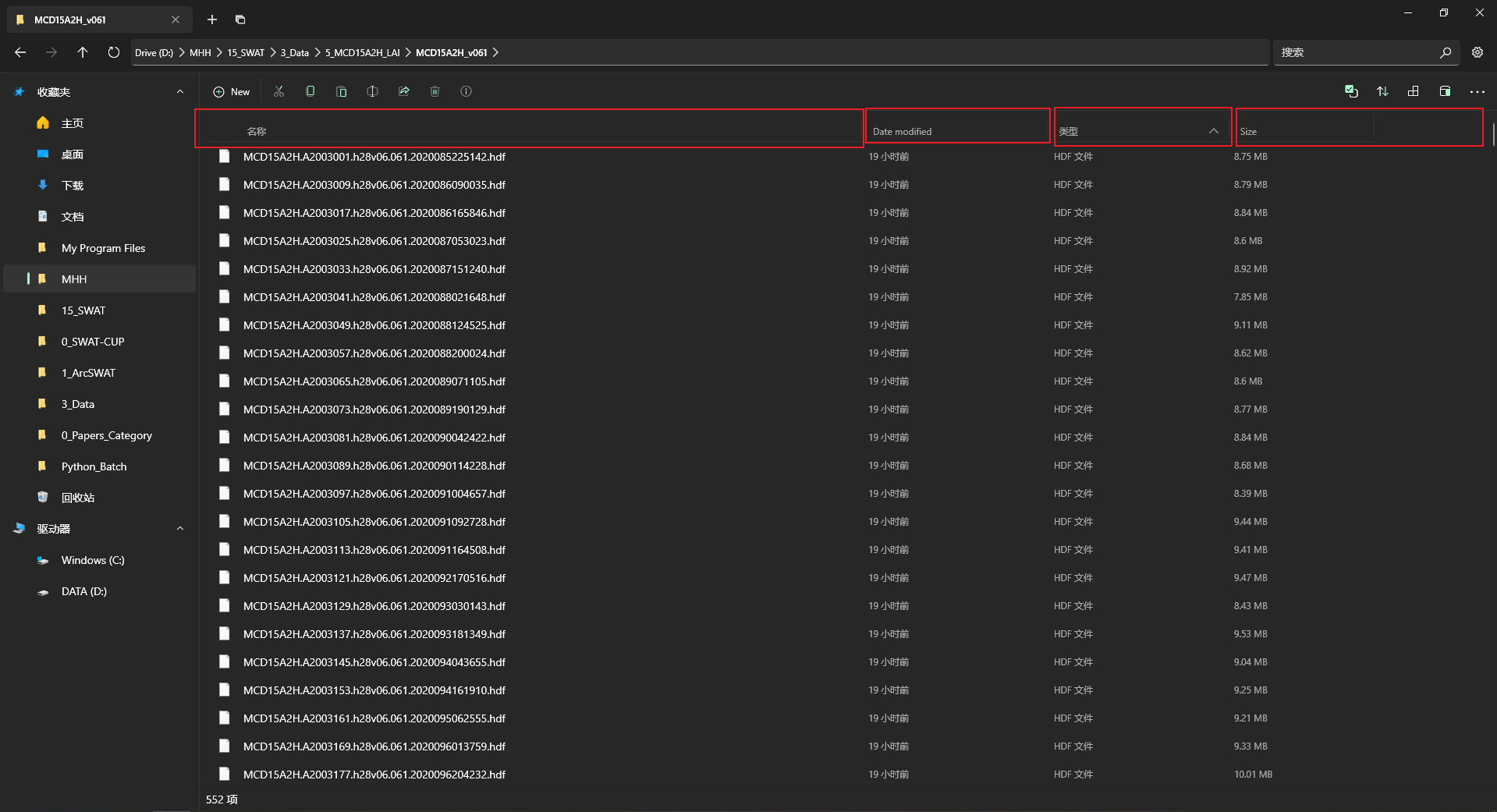Screen dimensions: 1497x812
Task: Collapse the 收藏夹 section chevron
Action: [180, 91]
